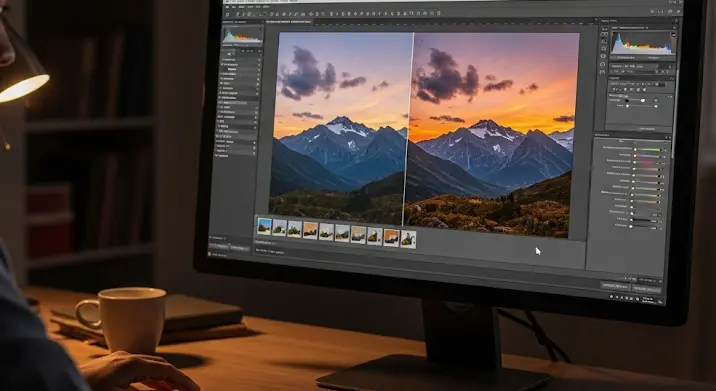Select the first blue-sky thumbnail in the filmstrip

[x=264, y=226]
